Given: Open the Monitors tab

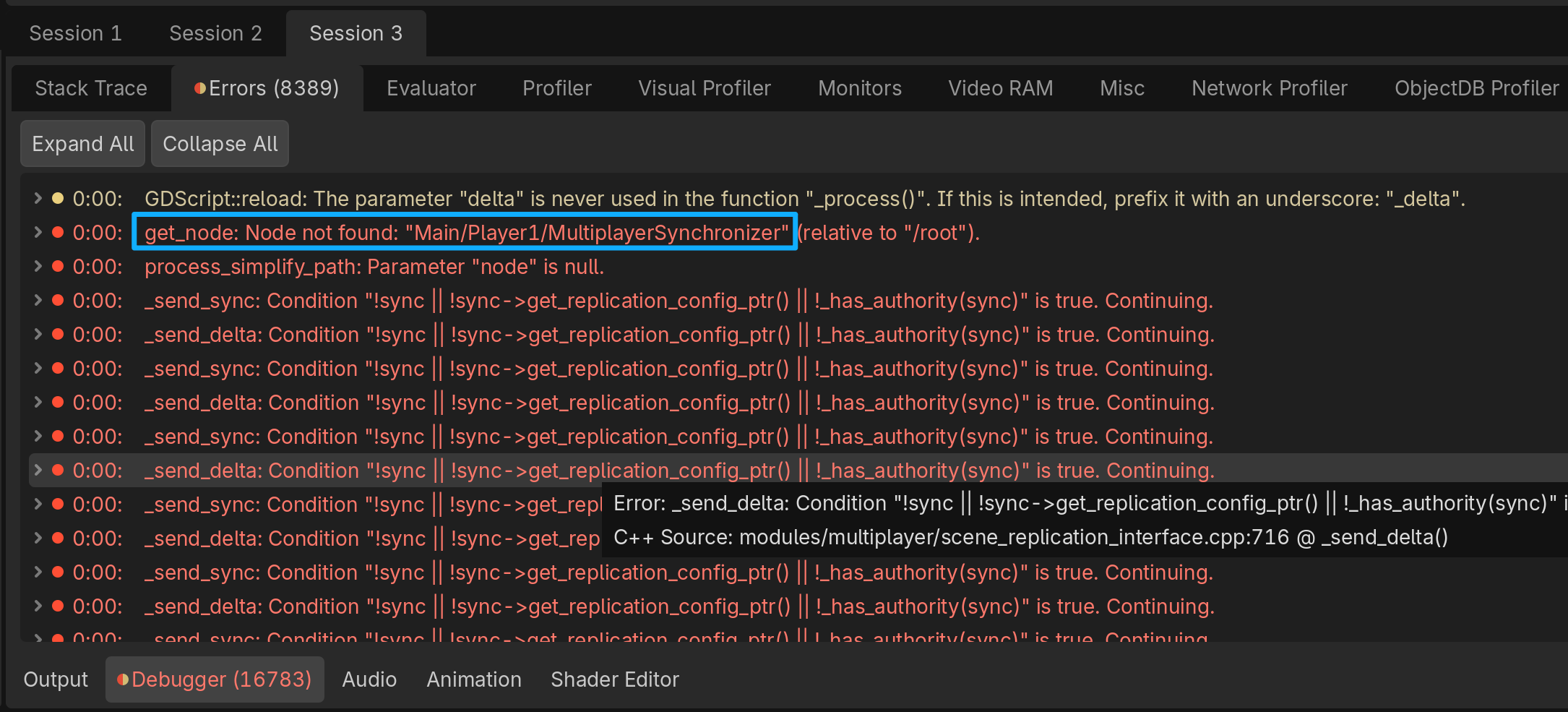Looking at the screenshot, I should (x=859, y=88).
